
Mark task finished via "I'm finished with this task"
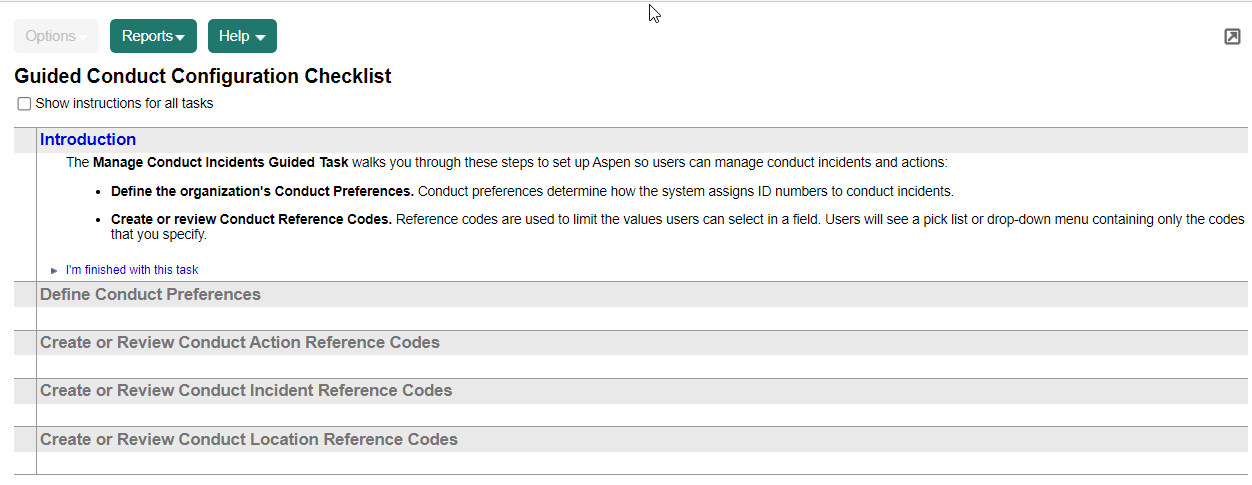(132, 270)
